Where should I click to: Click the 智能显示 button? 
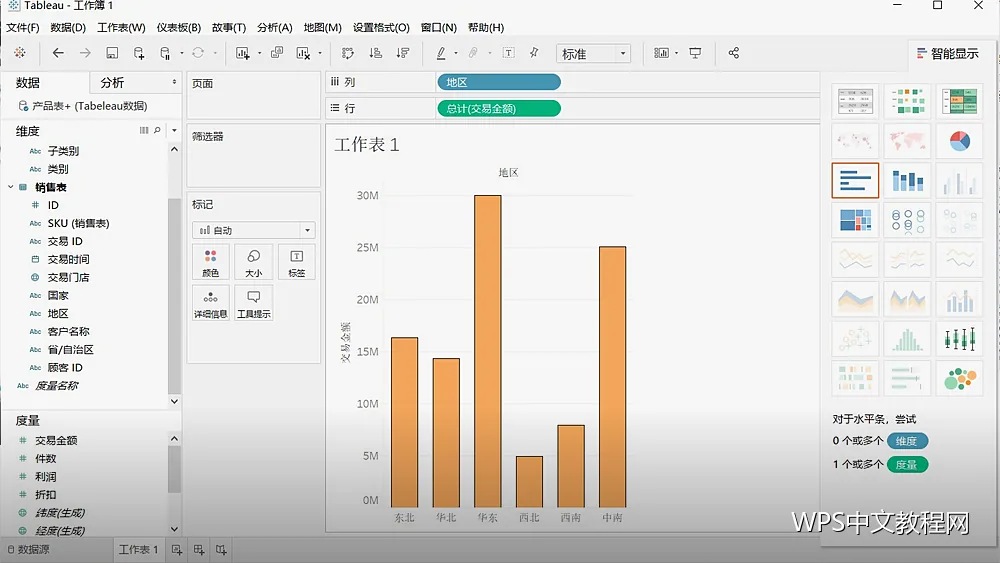point(948,54)
